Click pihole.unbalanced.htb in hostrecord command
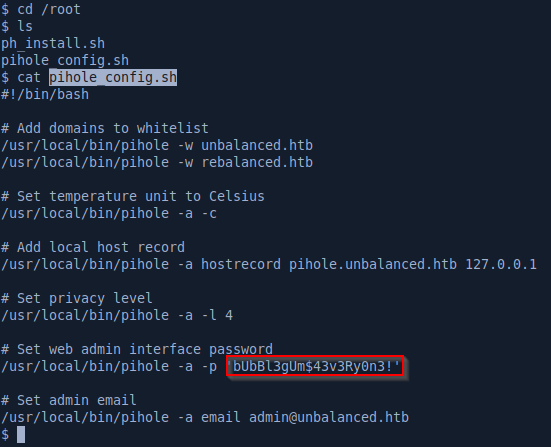The width and height of the screenshot is (551, 447). 373,264
